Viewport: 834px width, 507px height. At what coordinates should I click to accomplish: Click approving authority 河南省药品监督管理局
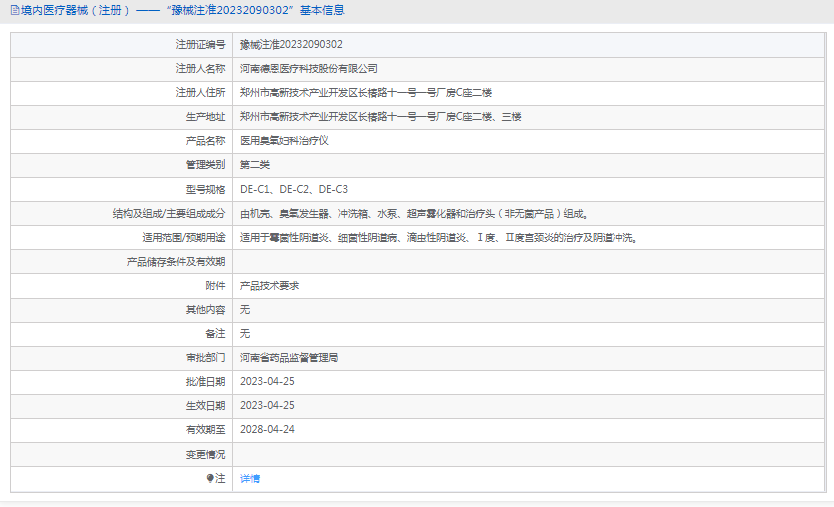coord(289,358)
